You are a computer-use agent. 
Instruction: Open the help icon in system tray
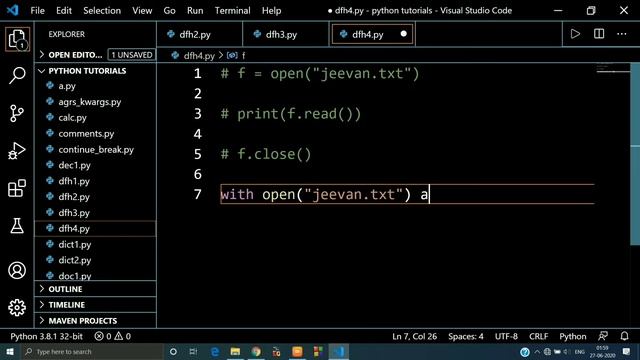pos(525,351)
